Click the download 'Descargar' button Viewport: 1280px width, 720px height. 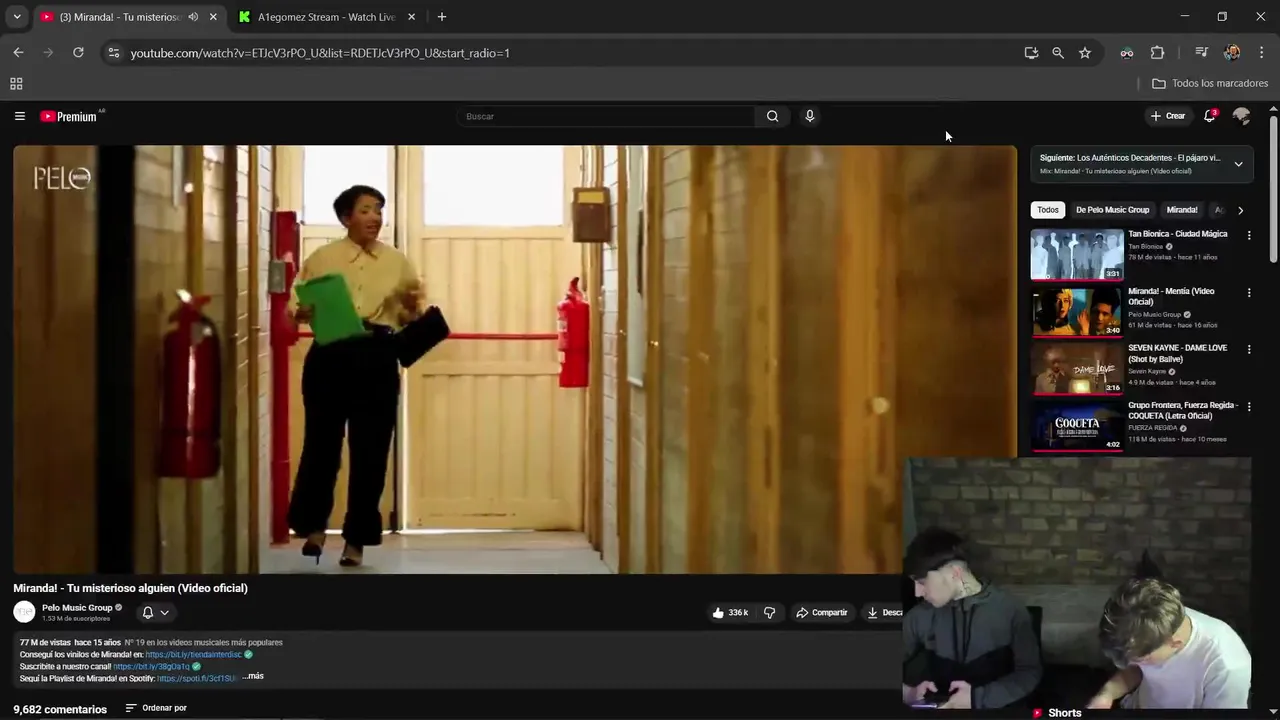pyautogui.click(x=883, y=612)
